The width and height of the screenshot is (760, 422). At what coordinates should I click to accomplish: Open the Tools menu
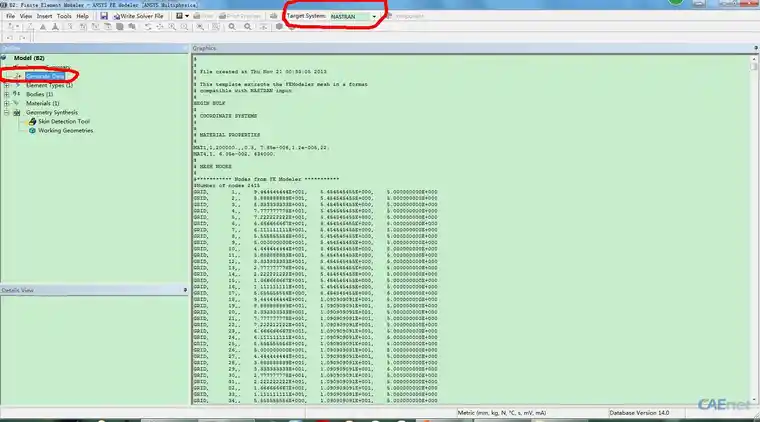[x=64, y=16]
